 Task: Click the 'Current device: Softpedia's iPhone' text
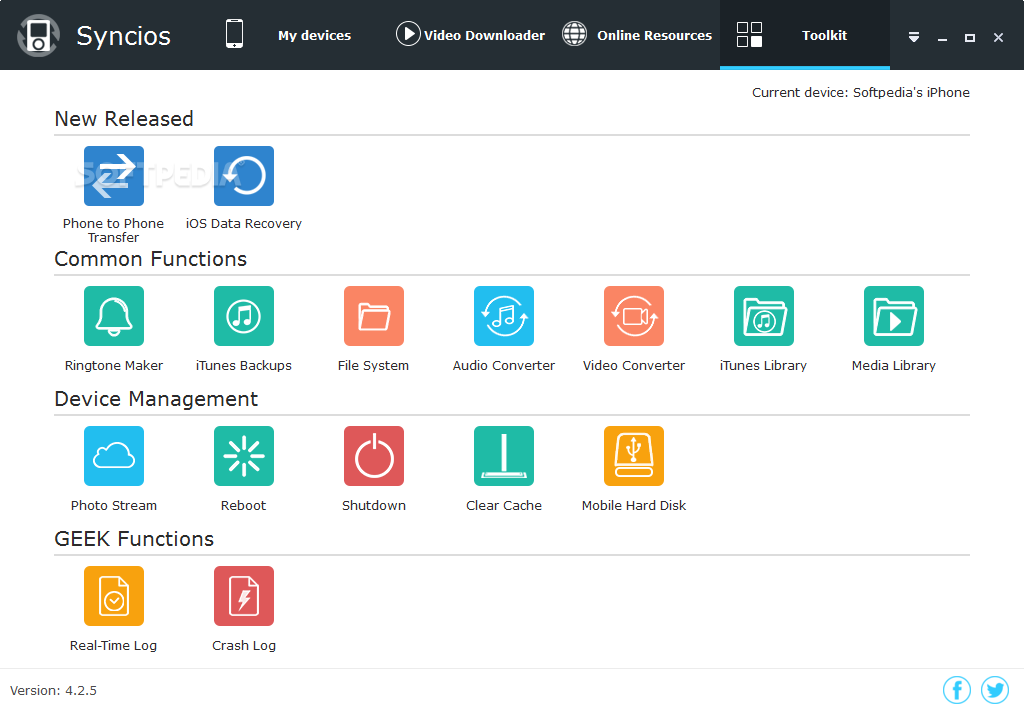(x=860, y=92)
